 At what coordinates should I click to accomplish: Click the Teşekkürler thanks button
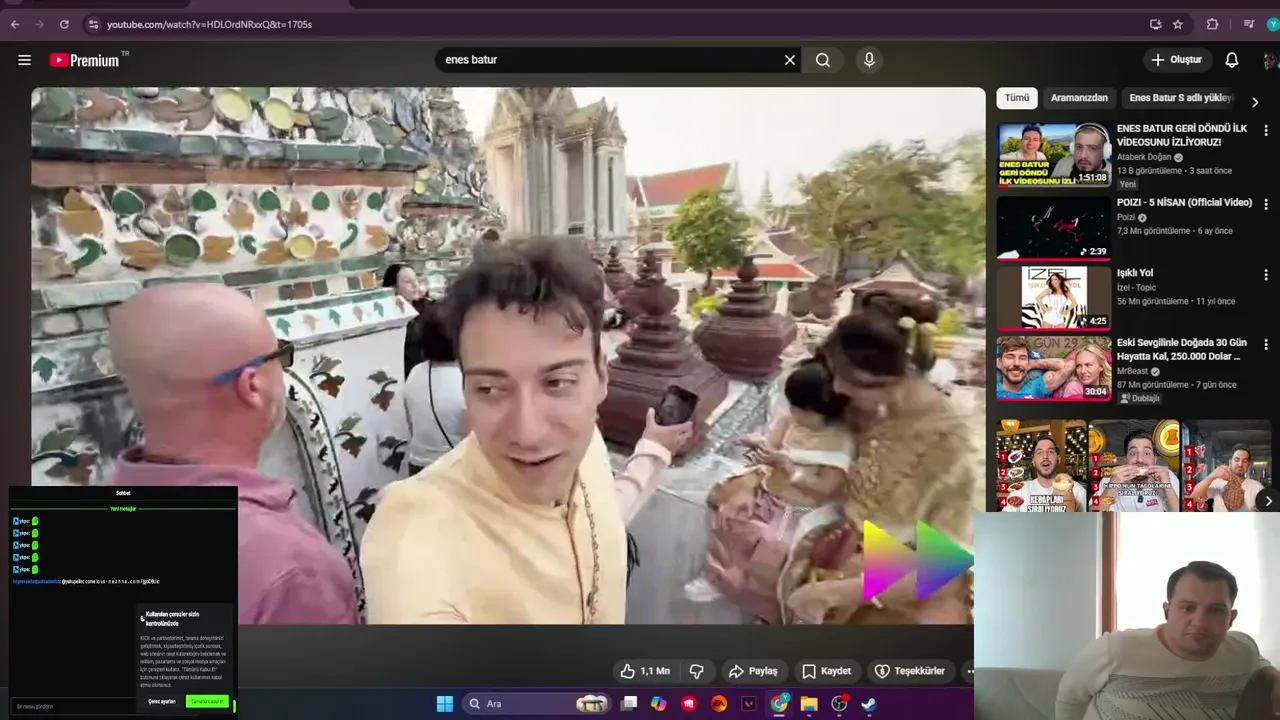909,671
